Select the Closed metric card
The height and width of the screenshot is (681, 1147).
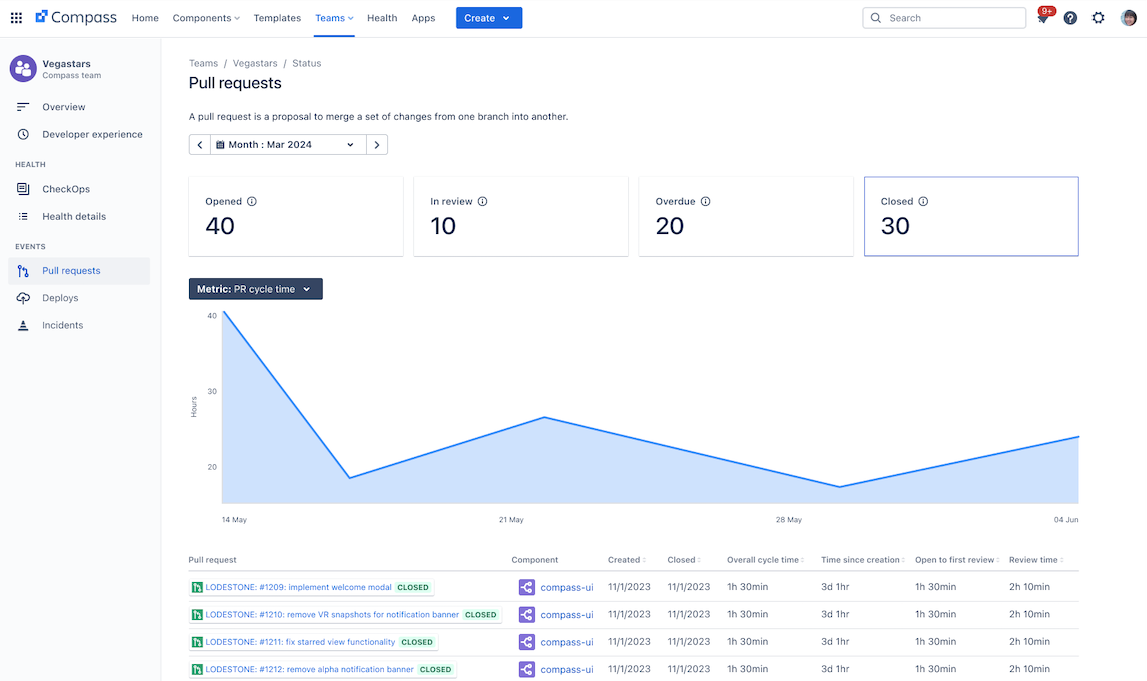[x=970, y=216]
